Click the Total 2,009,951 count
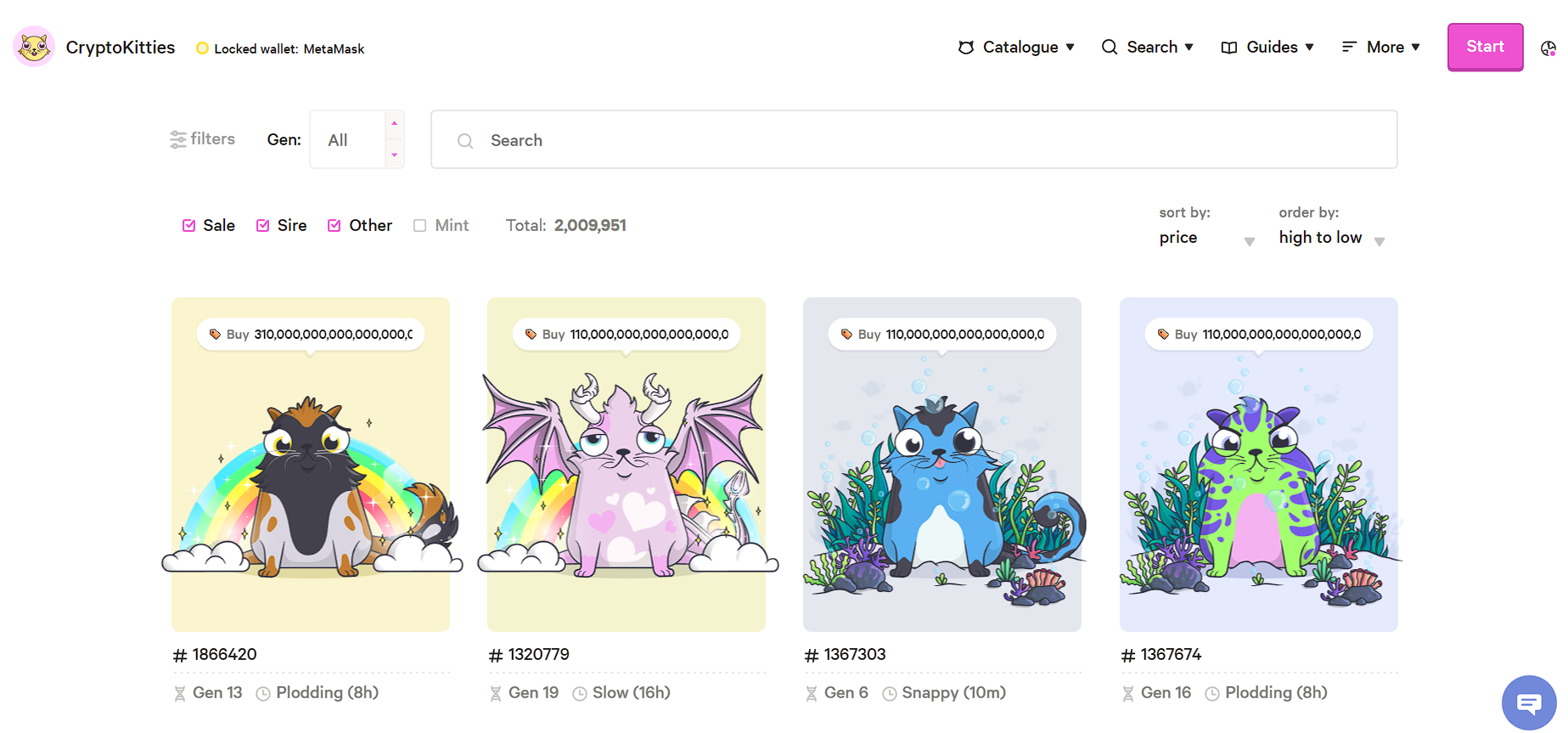This screenshot has width=1568, height=733. click(x=566, y=225)
